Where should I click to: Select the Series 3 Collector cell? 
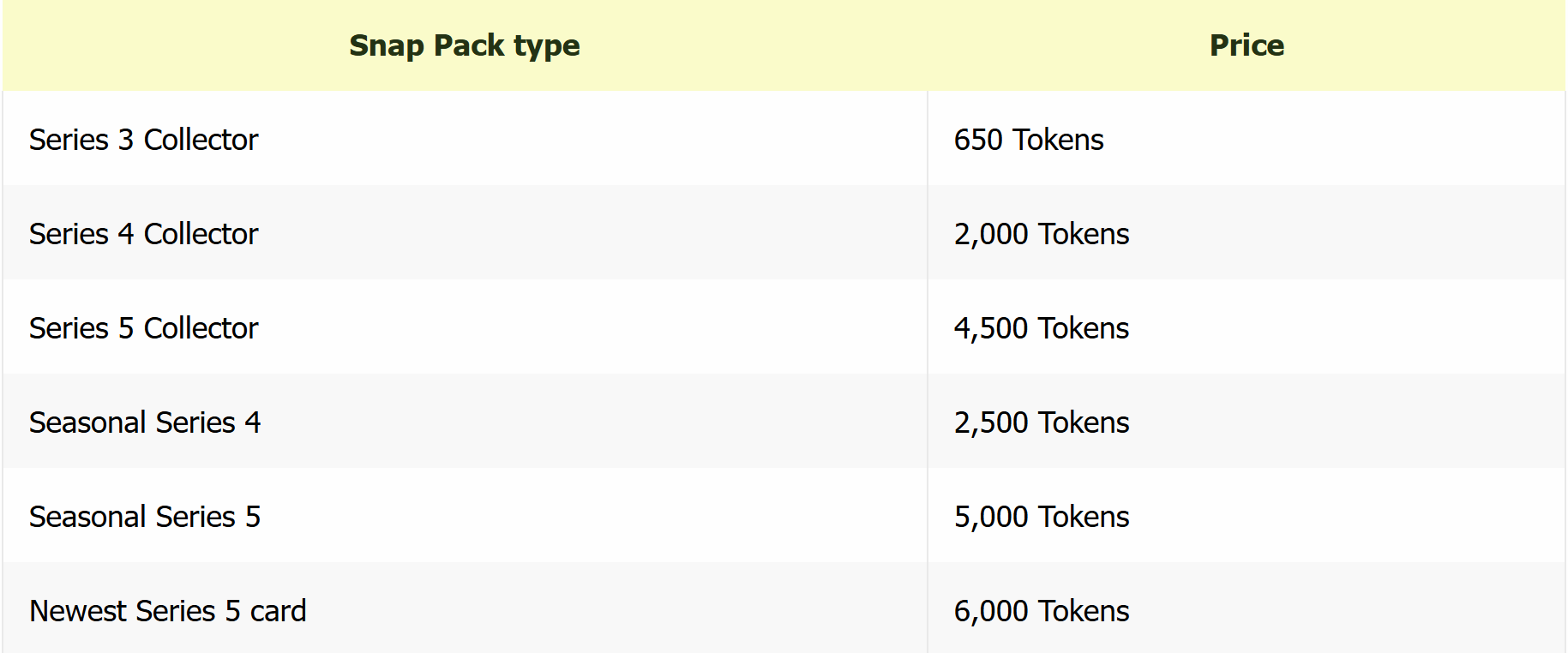pos(143,140)
